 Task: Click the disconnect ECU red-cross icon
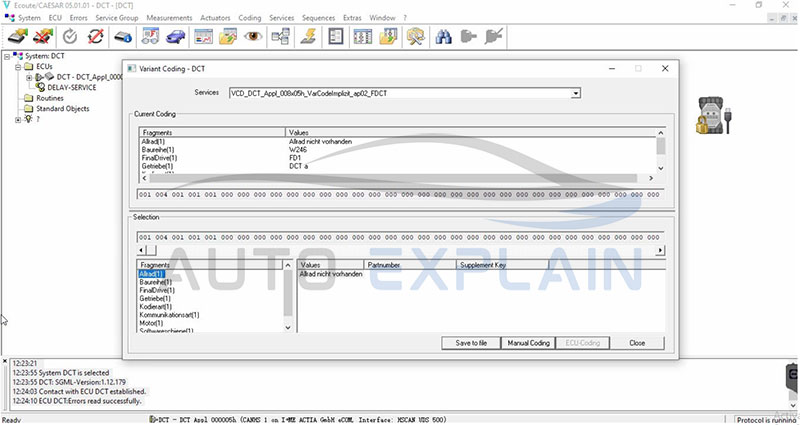43,37
